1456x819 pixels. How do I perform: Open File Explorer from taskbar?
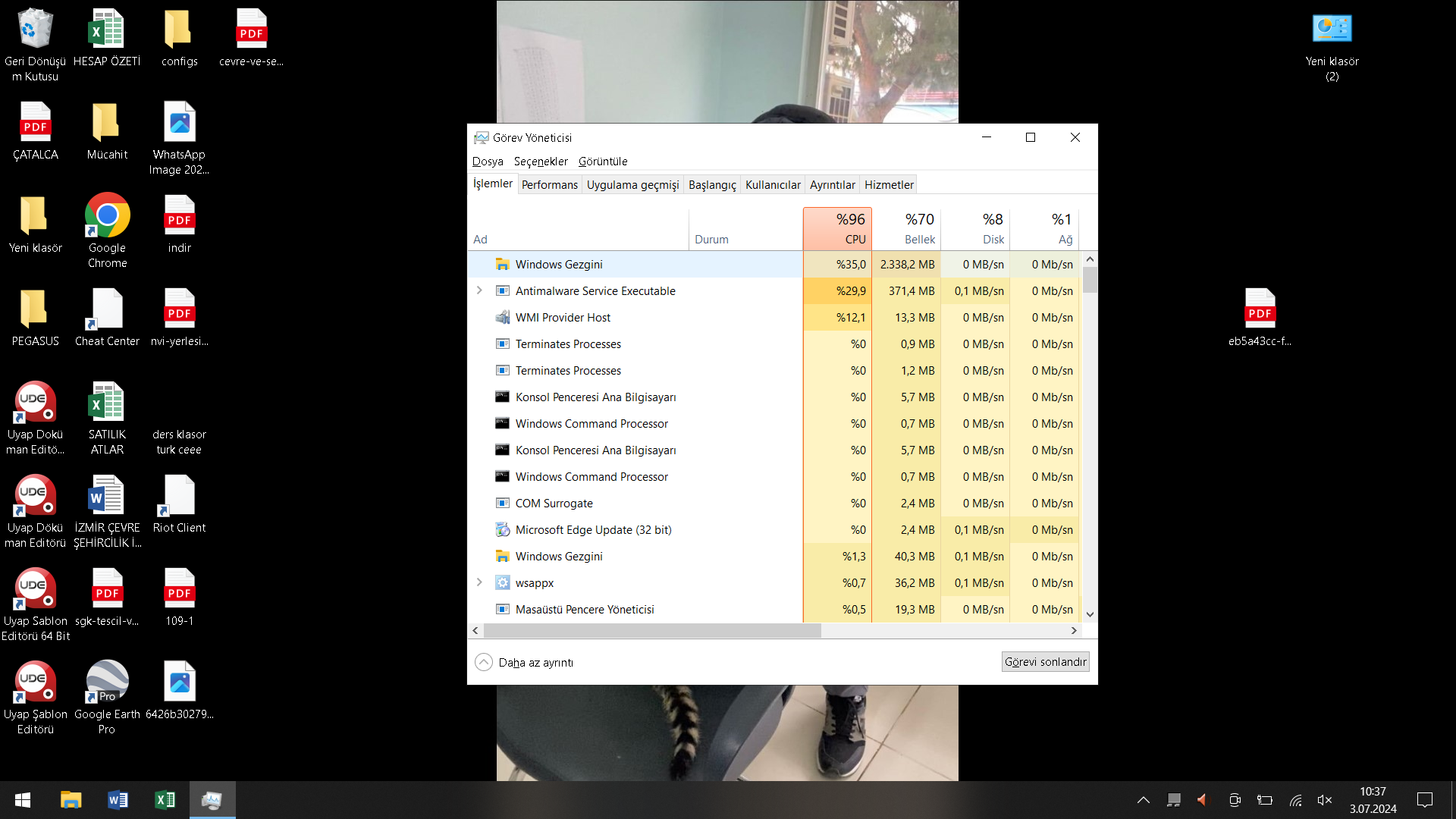click(x=71, y=800)
